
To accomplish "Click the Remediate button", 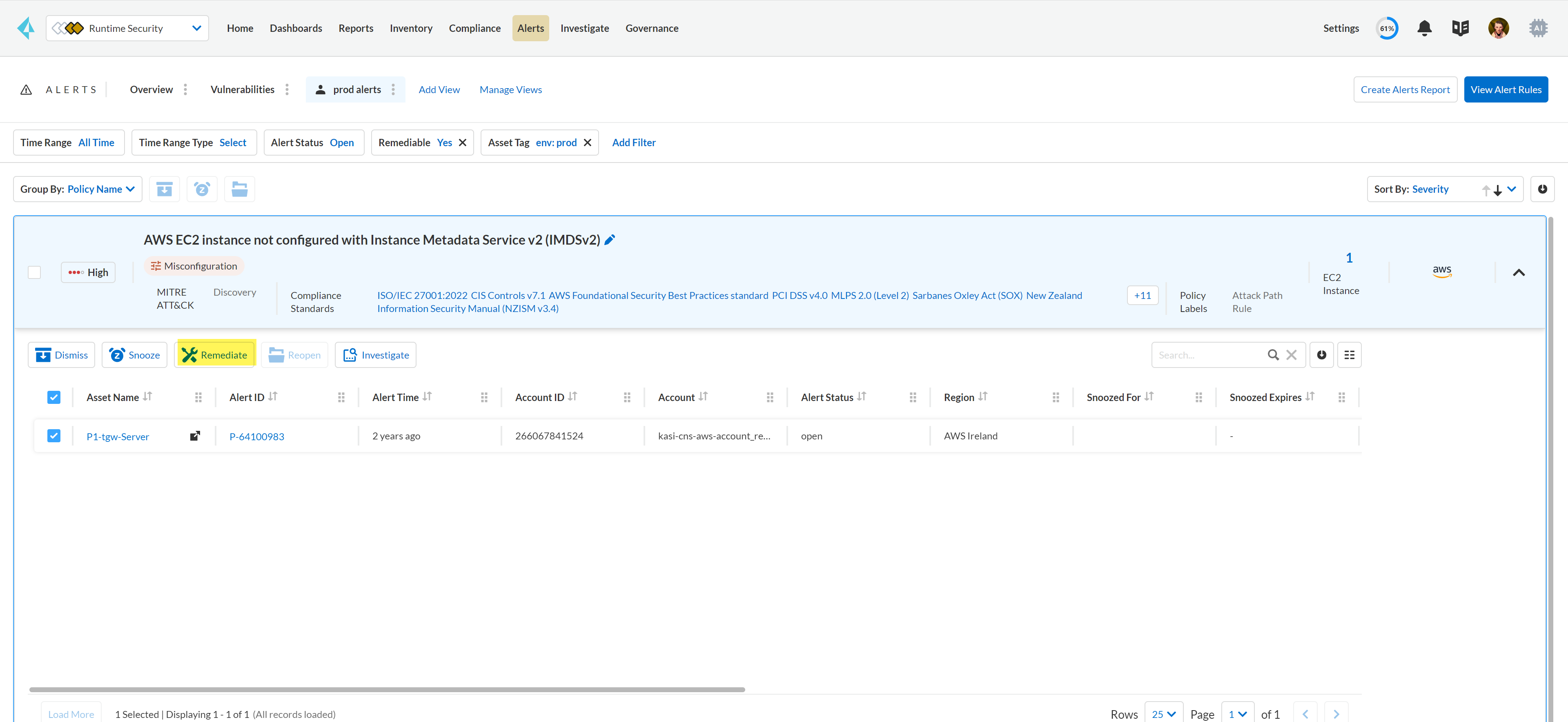I will click(x=215, y=355).
